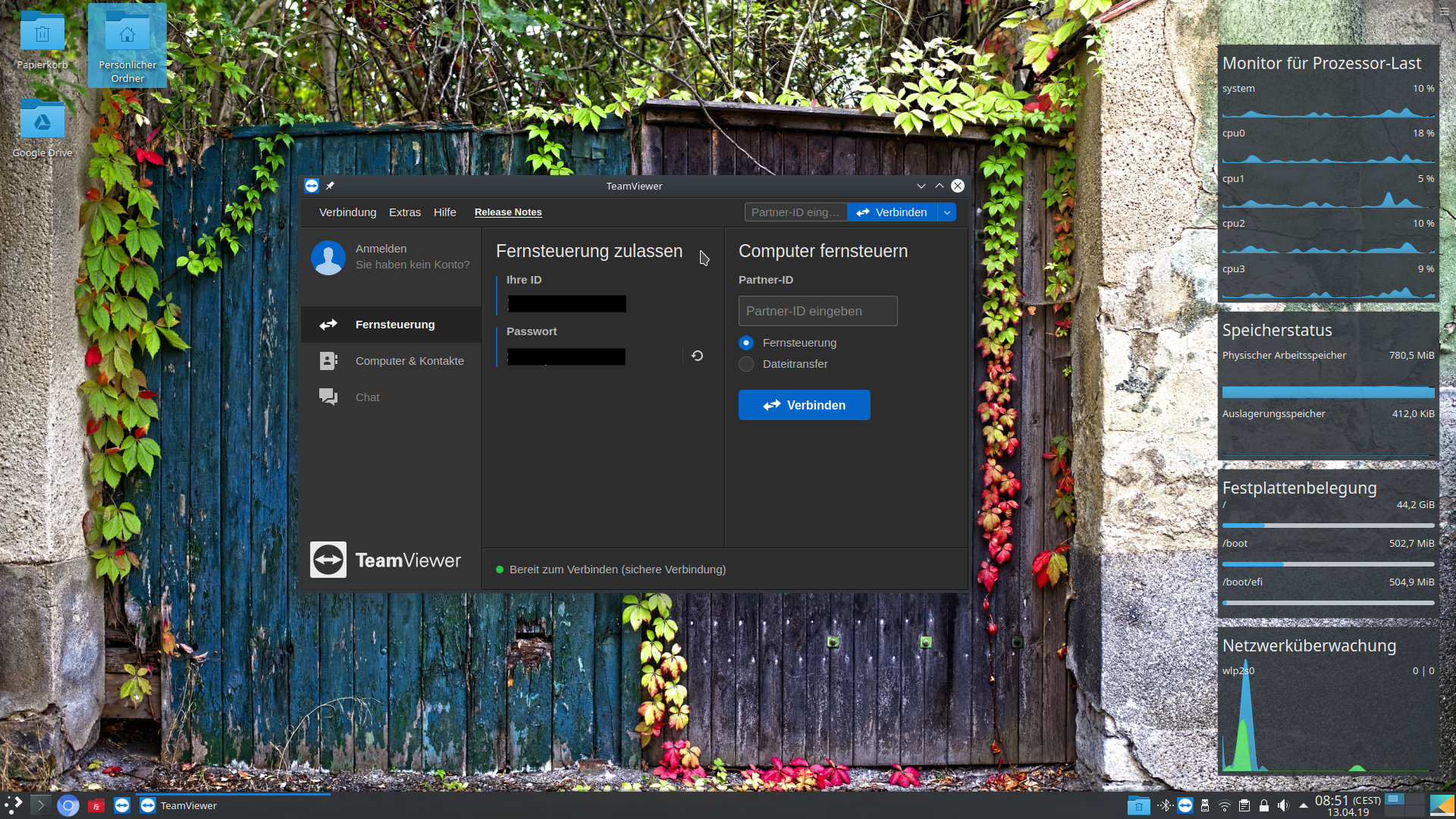
Task: Expand the Verbinden dropdown arrow in toolbar
Action: (947, 212)
